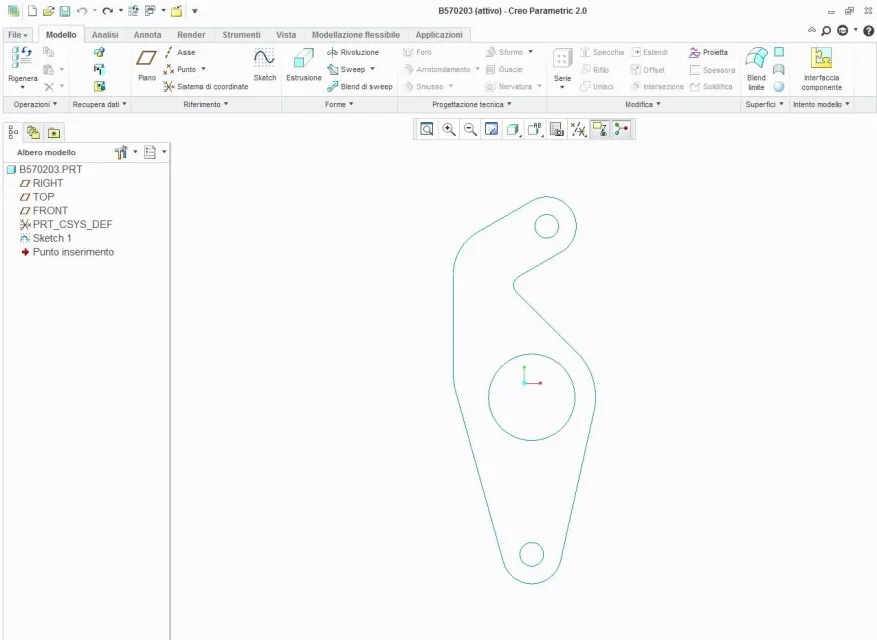Expand the Operazioni group dropdown
This screenshot has width=877, height=640.
pos(35,104)
